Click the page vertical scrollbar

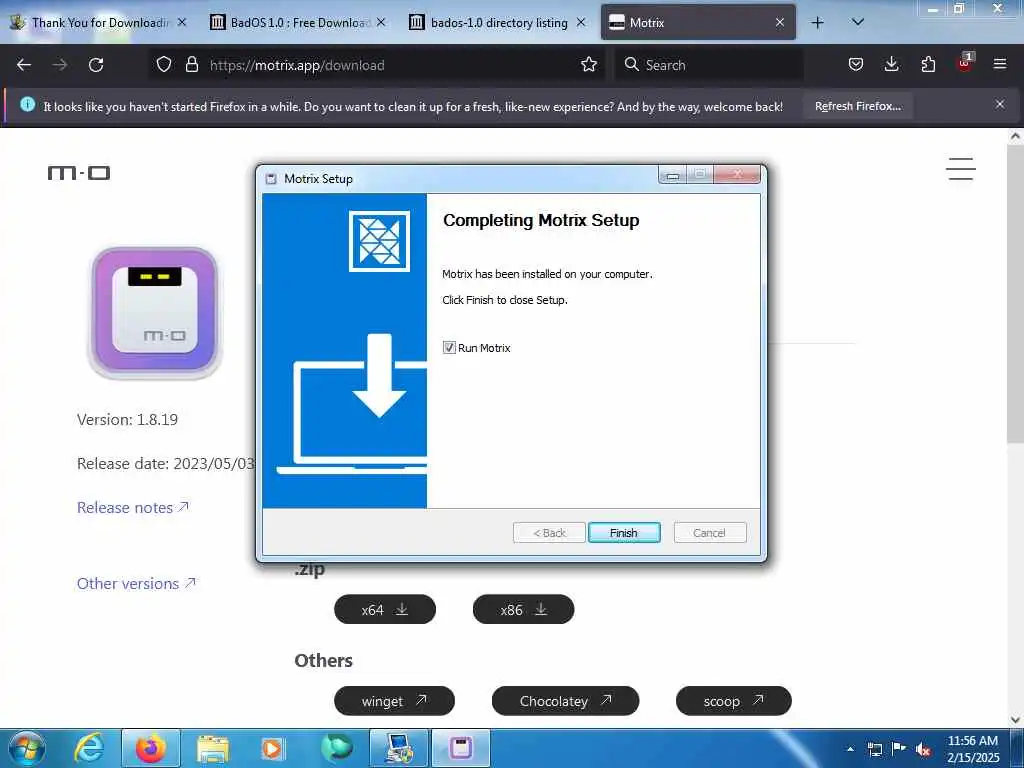pyautogui.click(x=1015, y=294)
